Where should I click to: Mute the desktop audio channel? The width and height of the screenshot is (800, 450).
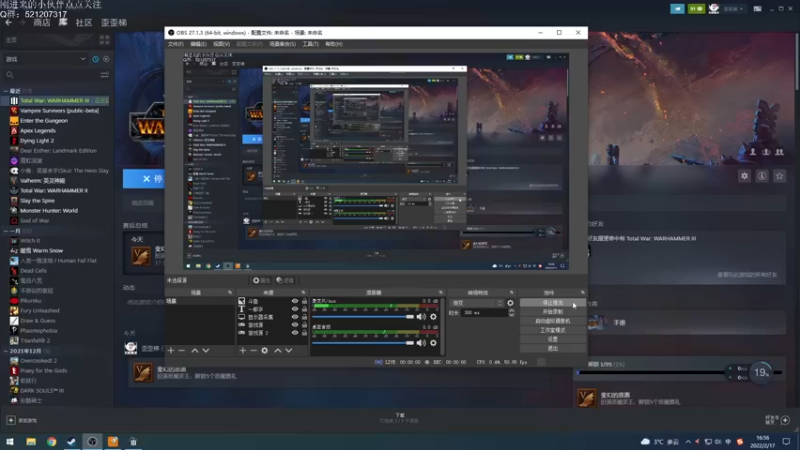pos(421,343)
